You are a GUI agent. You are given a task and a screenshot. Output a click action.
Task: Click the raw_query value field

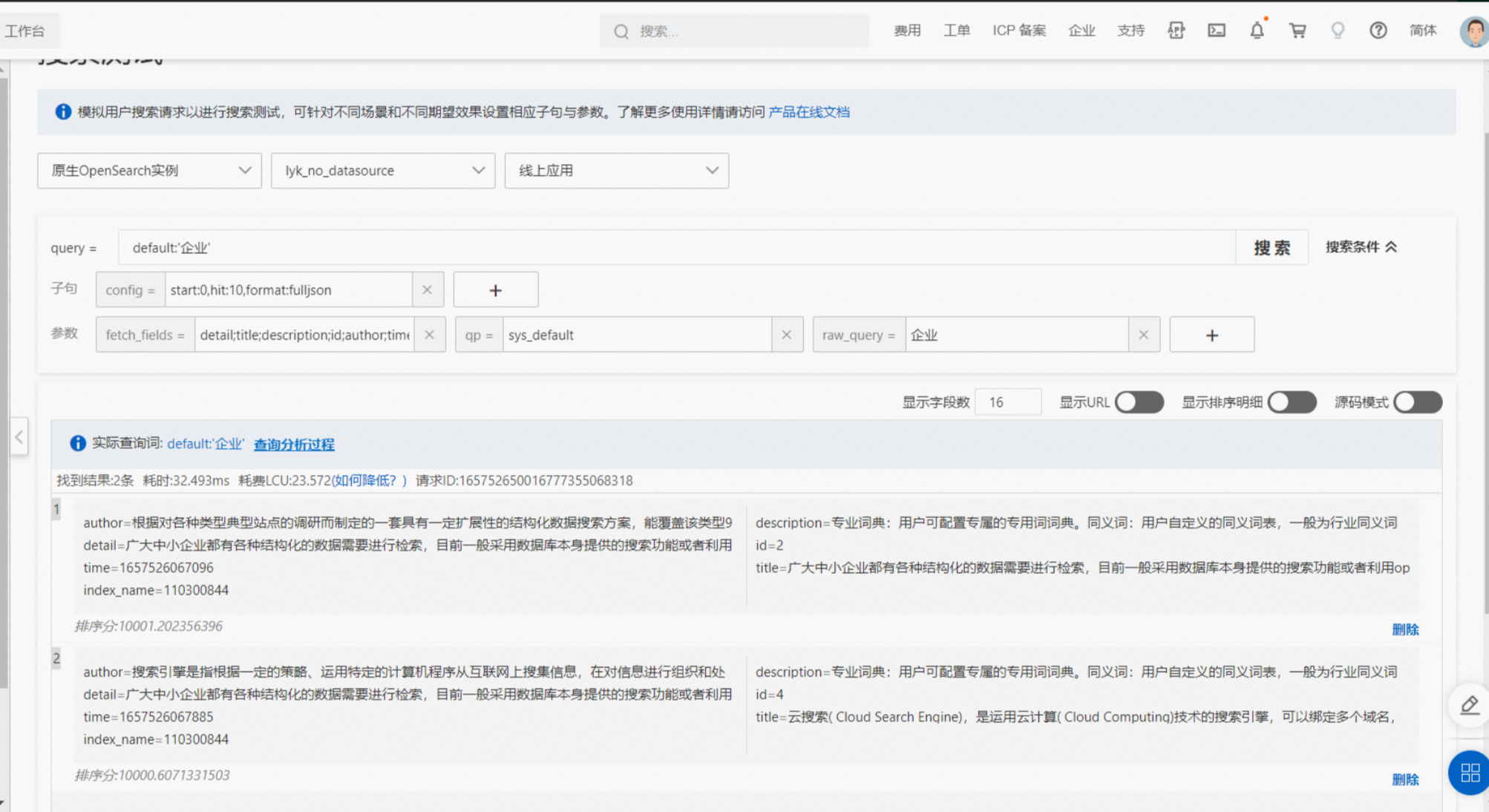(1017, 335)
